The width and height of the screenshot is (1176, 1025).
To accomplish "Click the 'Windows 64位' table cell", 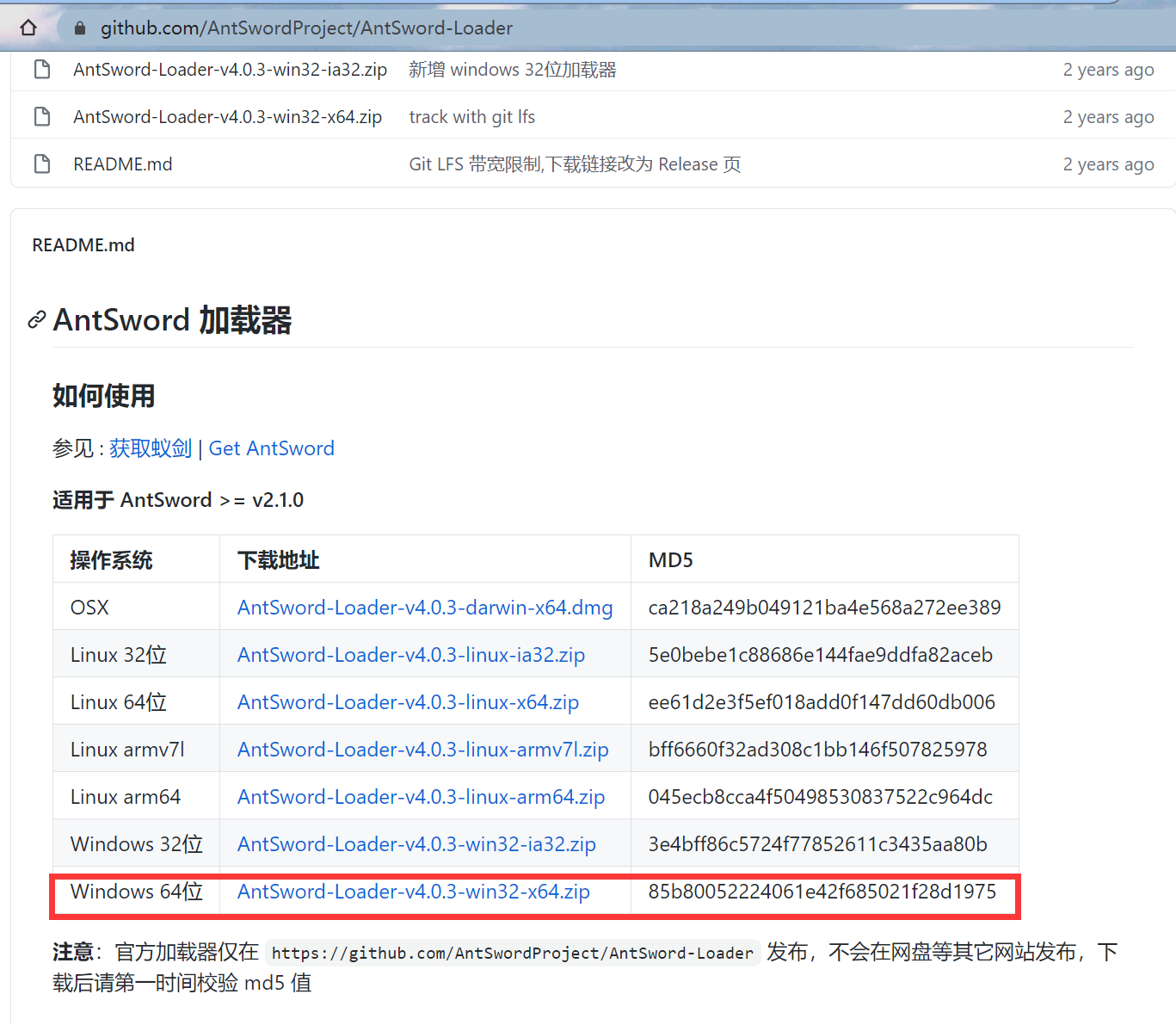I will click(137, 892).
